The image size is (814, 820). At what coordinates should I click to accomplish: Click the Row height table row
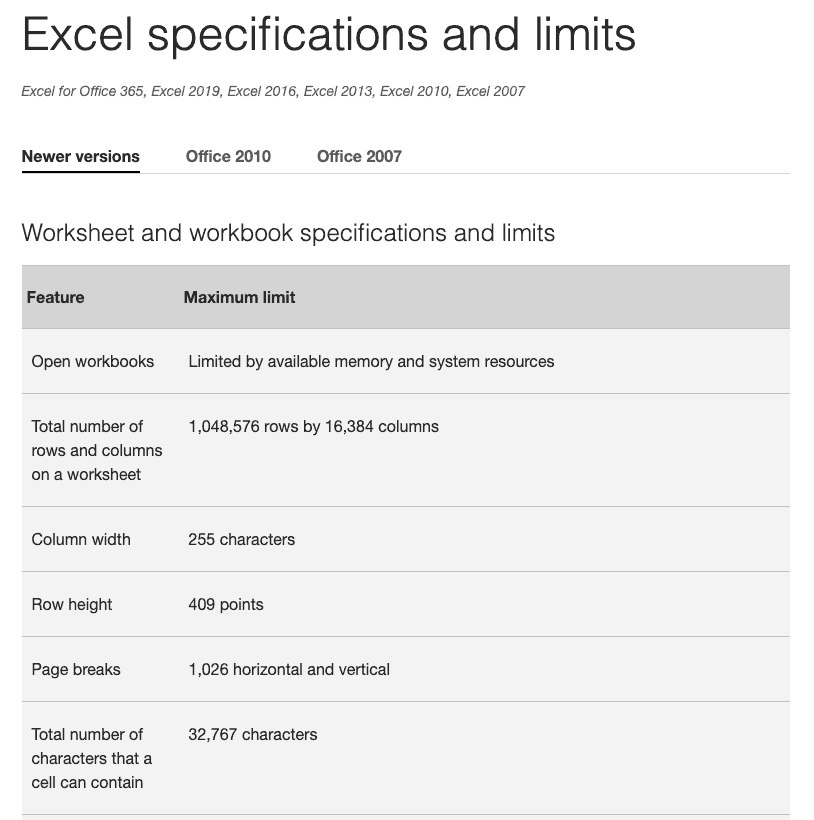click(70, 604)
